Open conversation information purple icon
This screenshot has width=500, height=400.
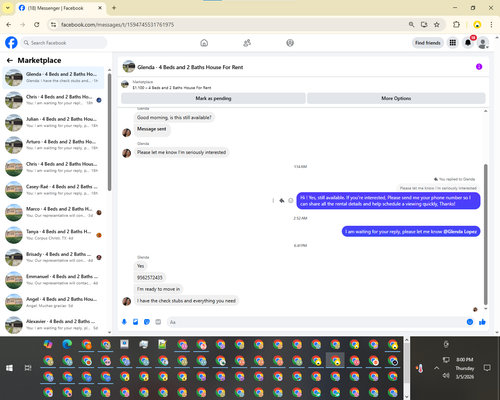point(479,67)
